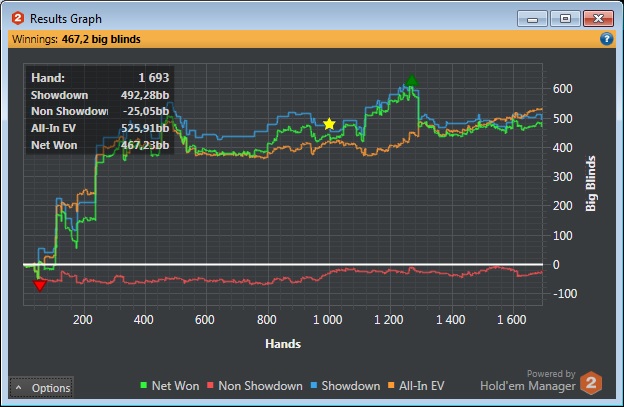This screenshot has width=624, height=407.
Task: Click the Hands x-axis title
Action: click(283, 344)
